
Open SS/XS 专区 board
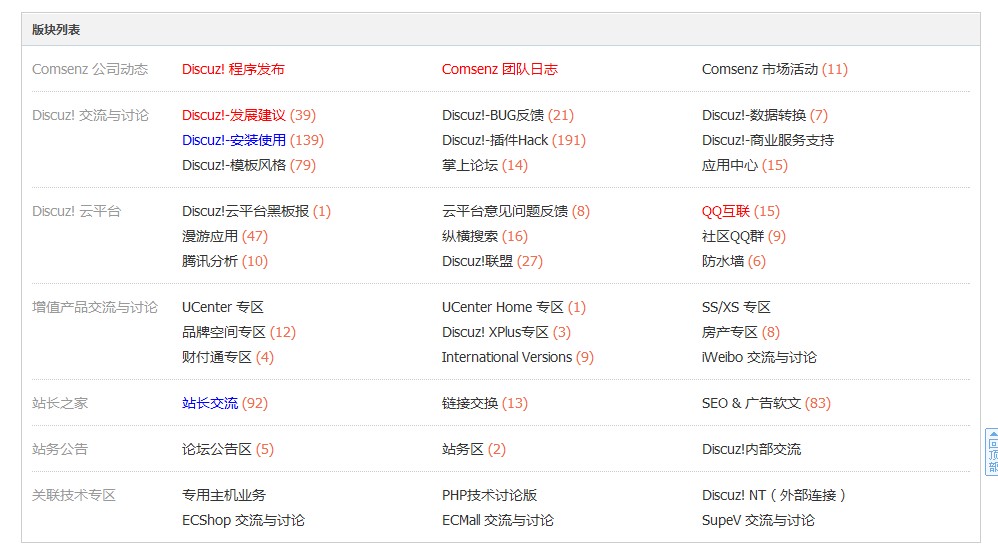[736, 307]
